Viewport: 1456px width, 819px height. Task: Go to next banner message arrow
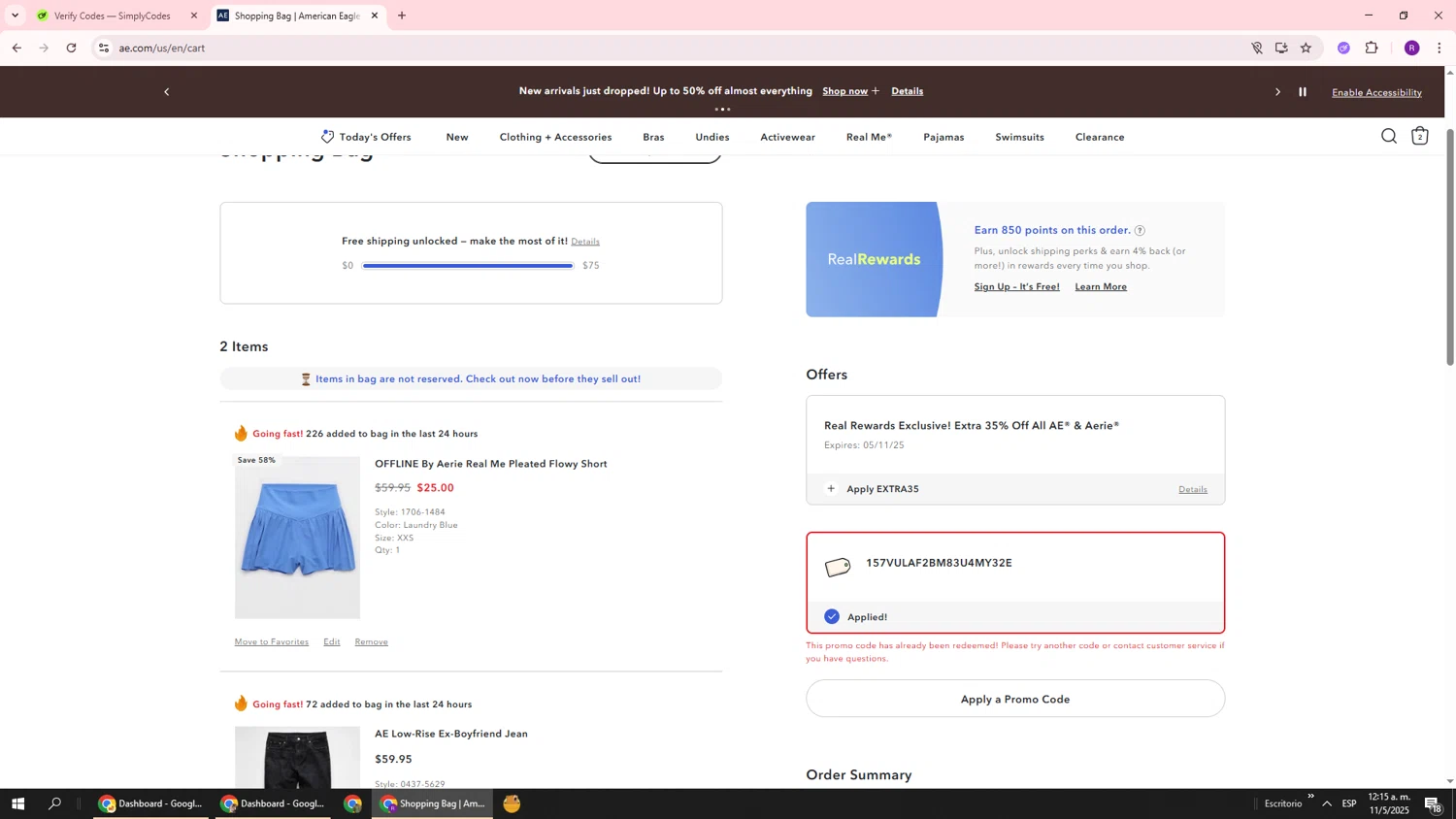click(1277, 92)
